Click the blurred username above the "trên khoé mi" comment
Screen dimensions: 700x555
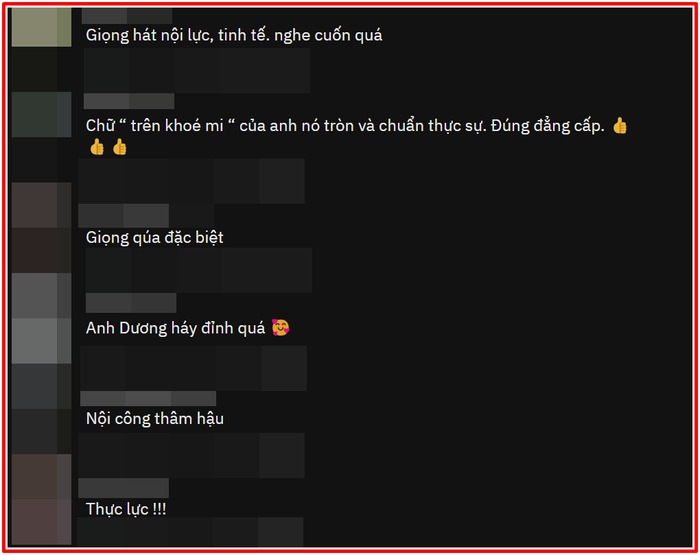click(x=129, y=101)
